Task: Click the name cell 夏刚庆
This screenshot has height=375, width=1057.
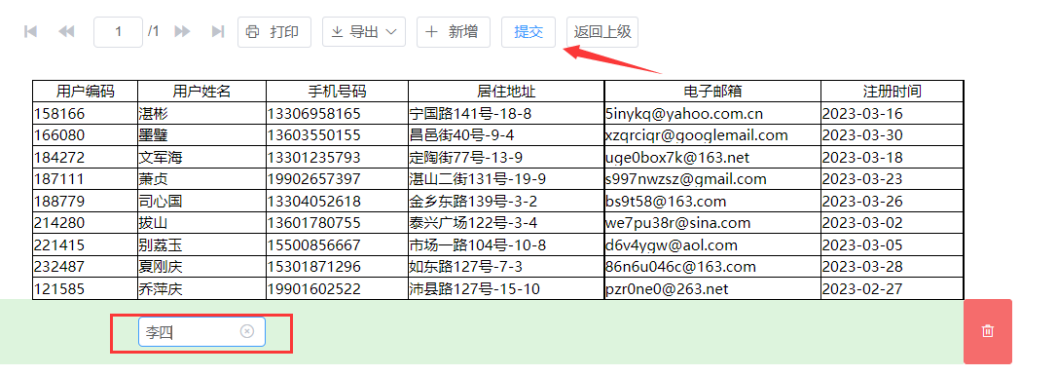Action: pyautogui.click(x=202, y=267)
